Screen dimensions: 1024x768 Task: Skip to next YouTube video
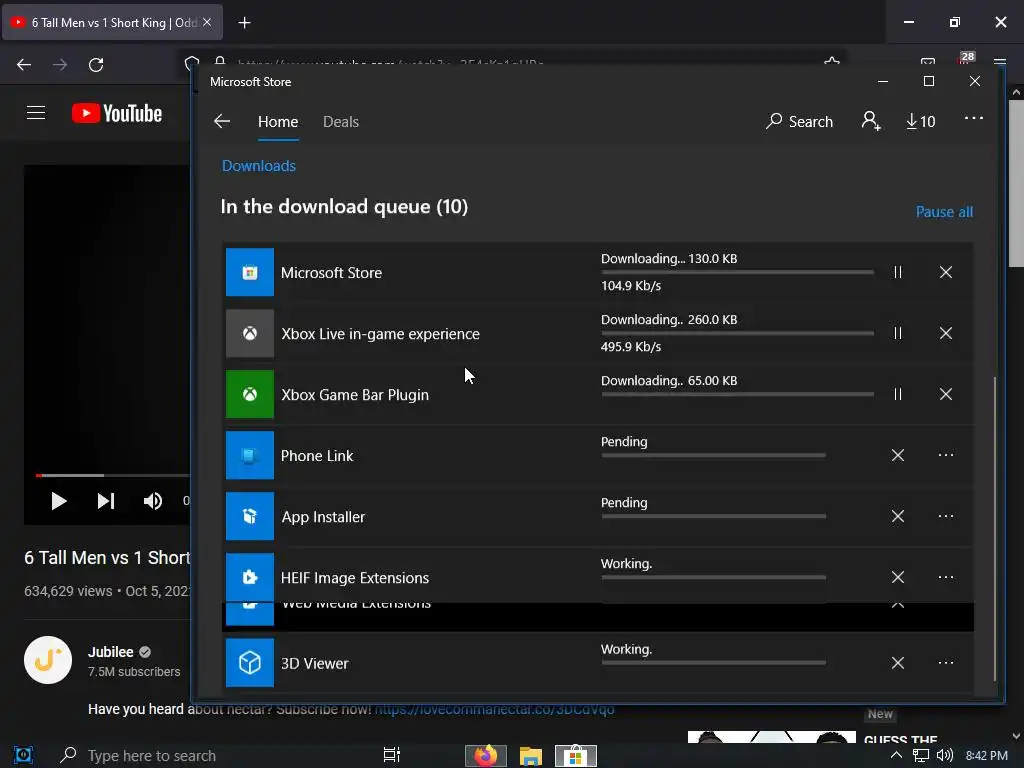click(x=106, y=501)
